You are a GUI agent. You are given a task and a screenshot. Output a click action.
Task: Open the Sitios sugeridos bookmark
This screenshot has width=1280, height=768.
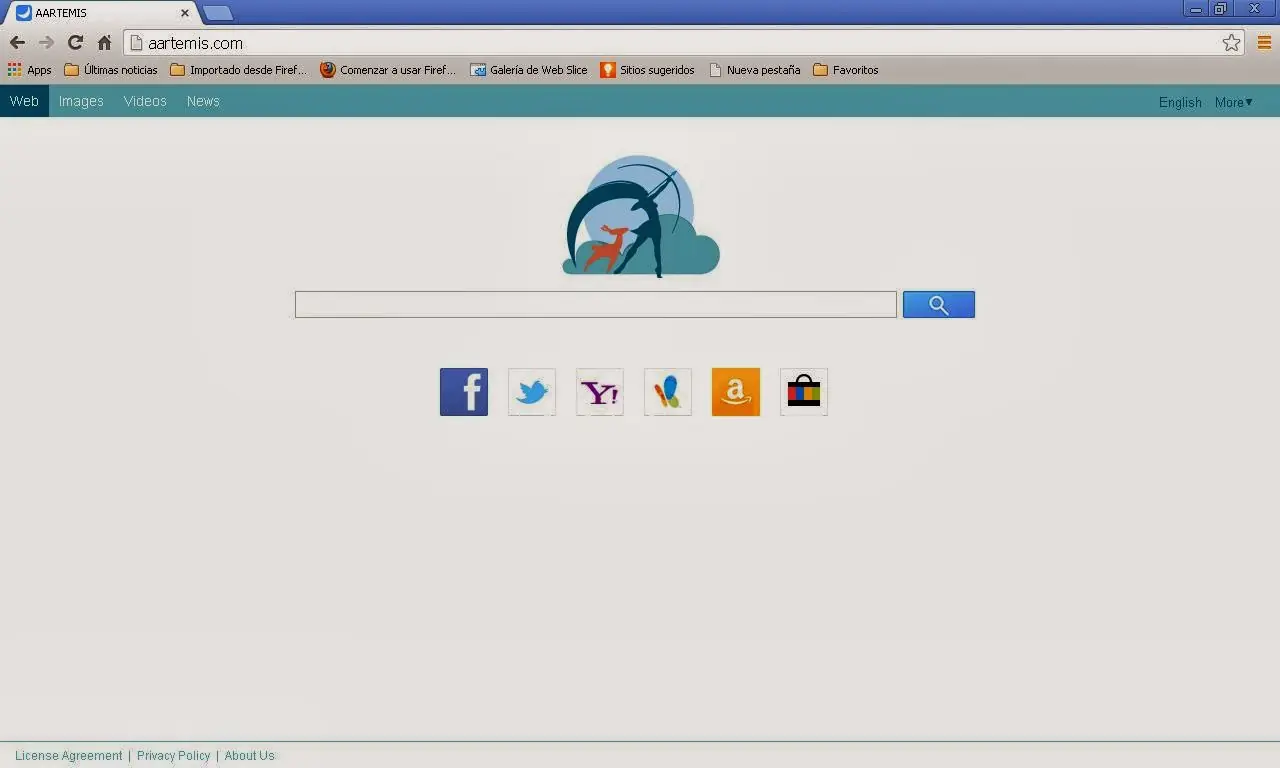click(647, 70)
